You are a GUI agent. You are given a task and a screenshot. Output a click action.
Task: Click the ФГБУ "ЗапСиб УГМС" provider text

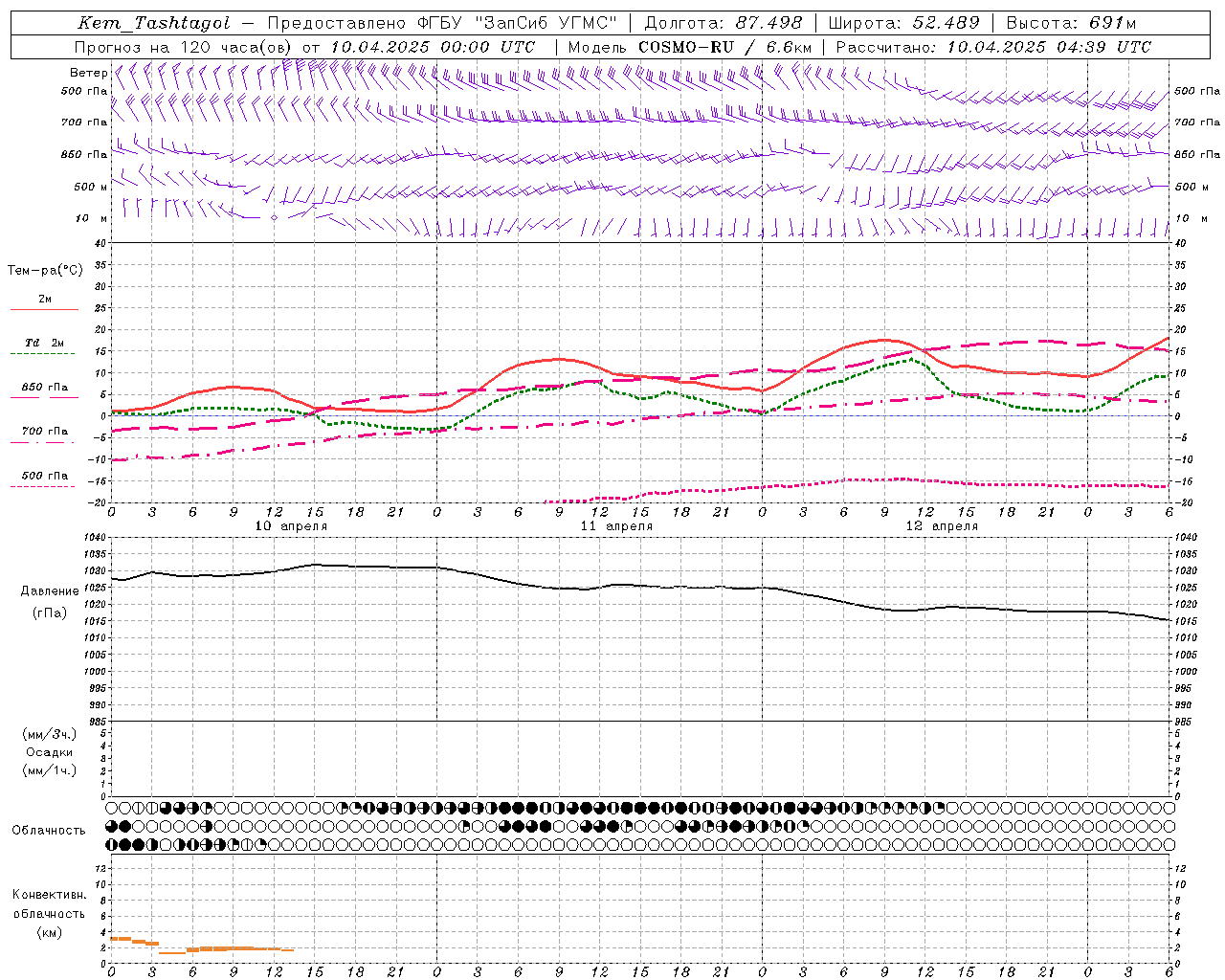click(518, 23)
